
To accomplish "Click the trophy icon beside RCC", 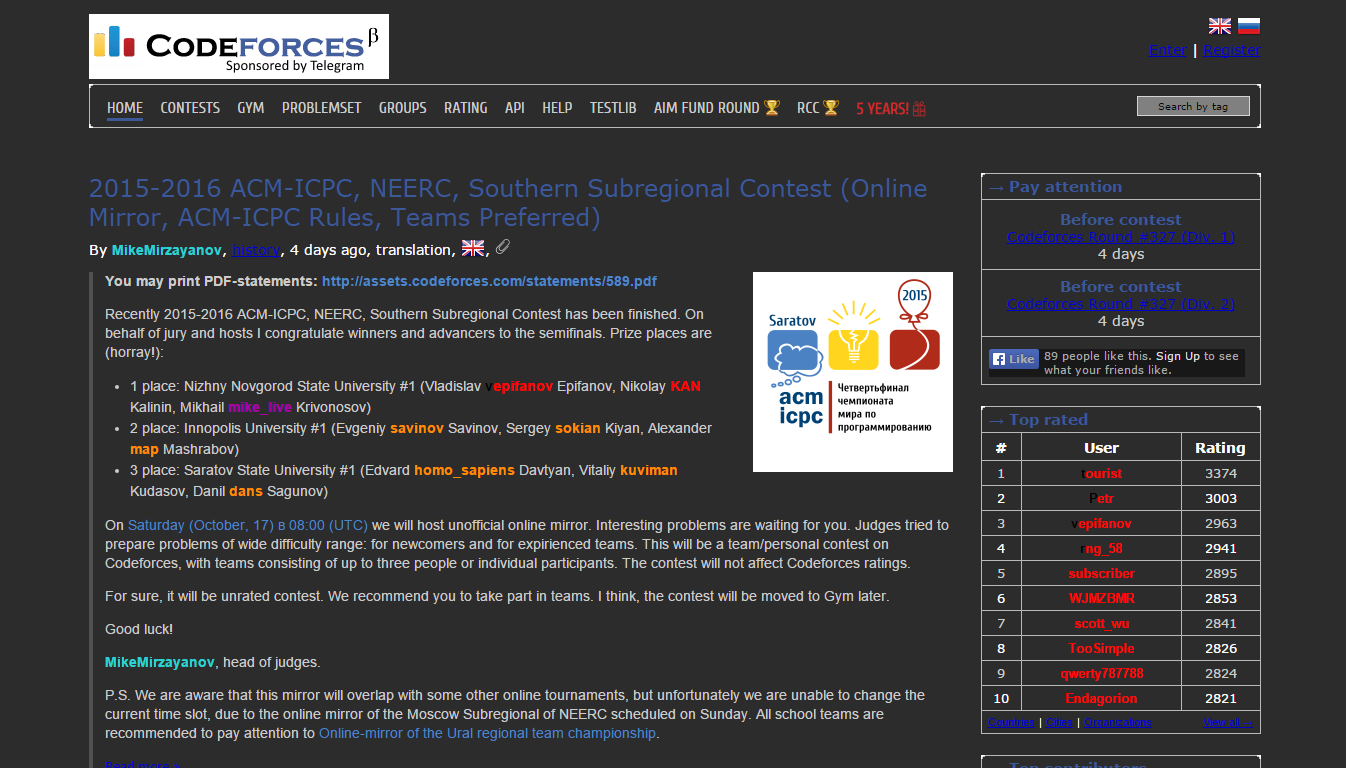I will point(831,107).
